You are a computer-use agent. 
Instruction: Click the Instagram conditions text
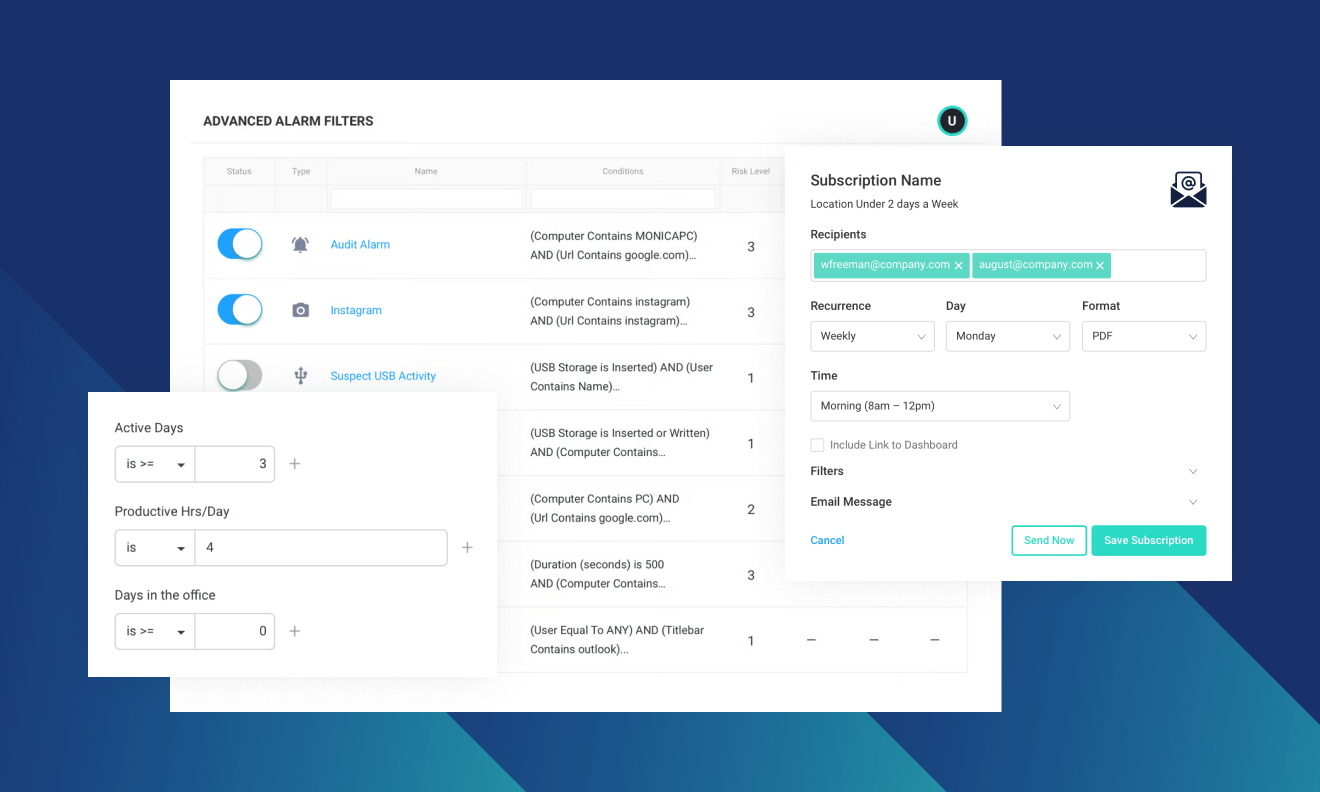click(x=610, y=311)
